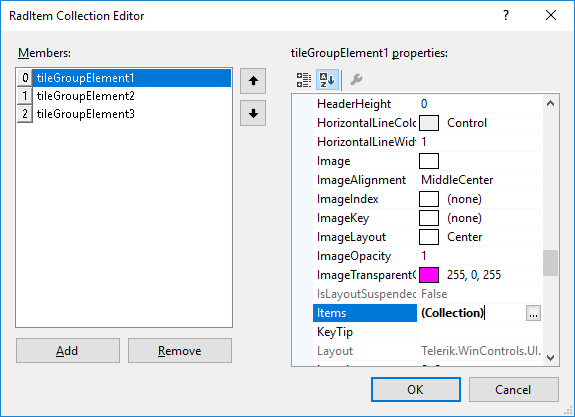This screenshot has width=575, height=417.
Task: Open the Property Pages wrench icon
Action: [x=356, y=80]
